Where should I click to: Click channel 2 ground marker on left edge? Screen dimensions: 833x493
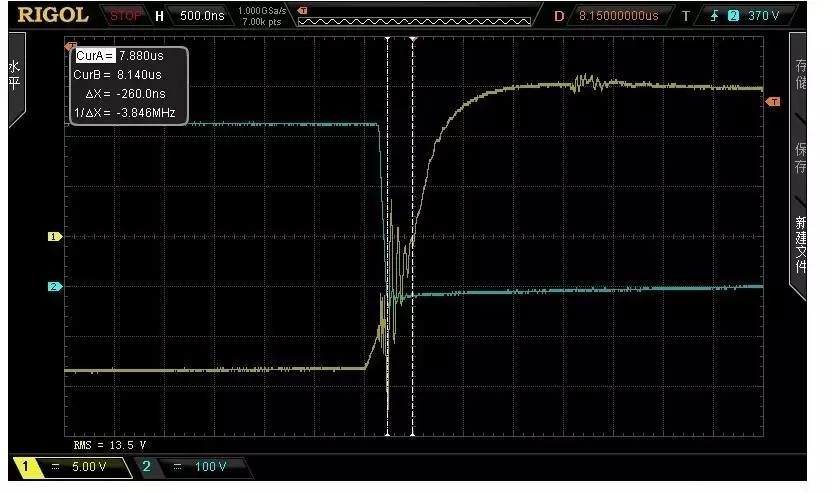click(55, 287)
